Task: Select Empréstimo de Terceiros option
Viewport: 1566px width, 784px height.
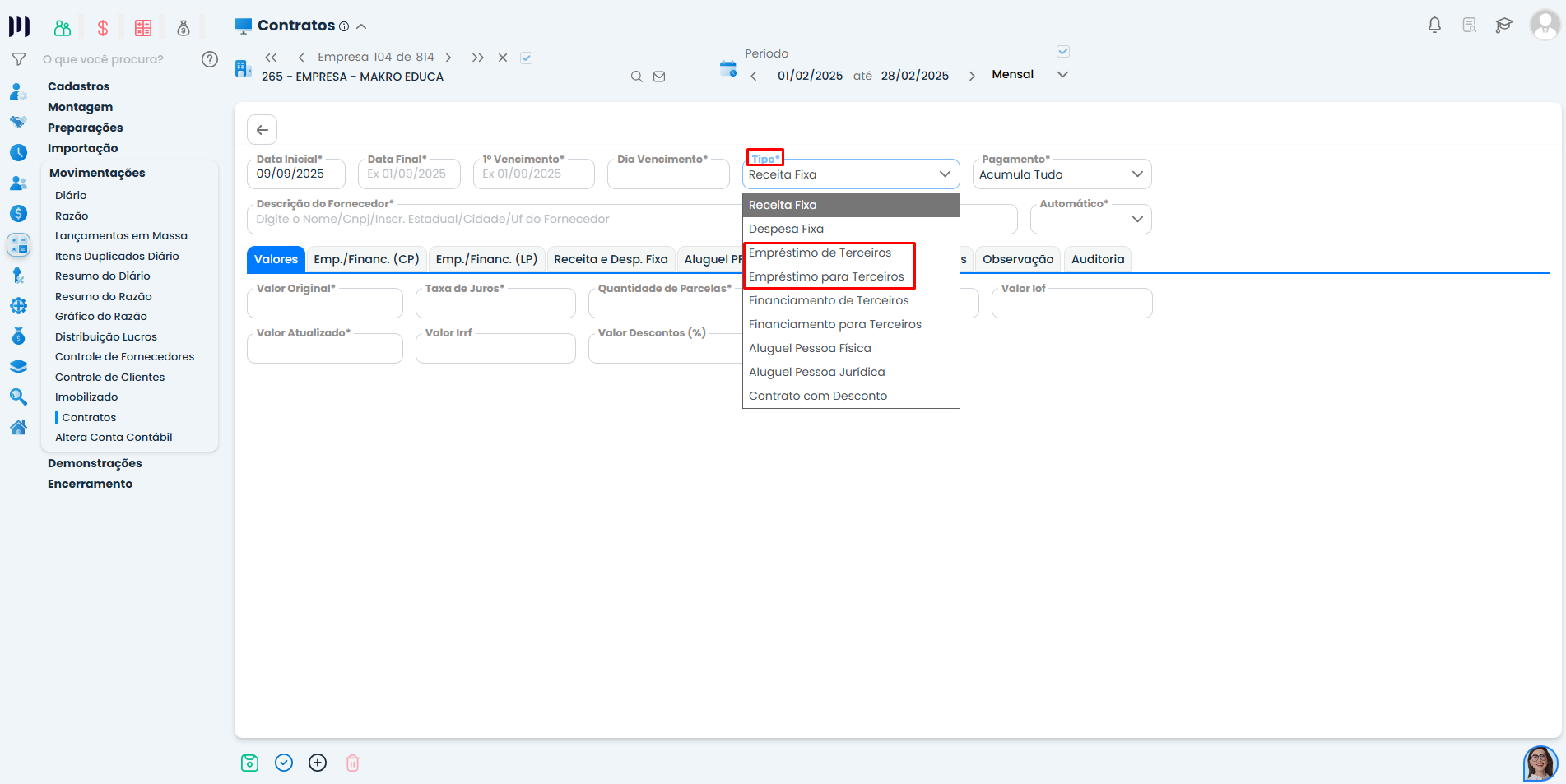Action: coord(820,253)
